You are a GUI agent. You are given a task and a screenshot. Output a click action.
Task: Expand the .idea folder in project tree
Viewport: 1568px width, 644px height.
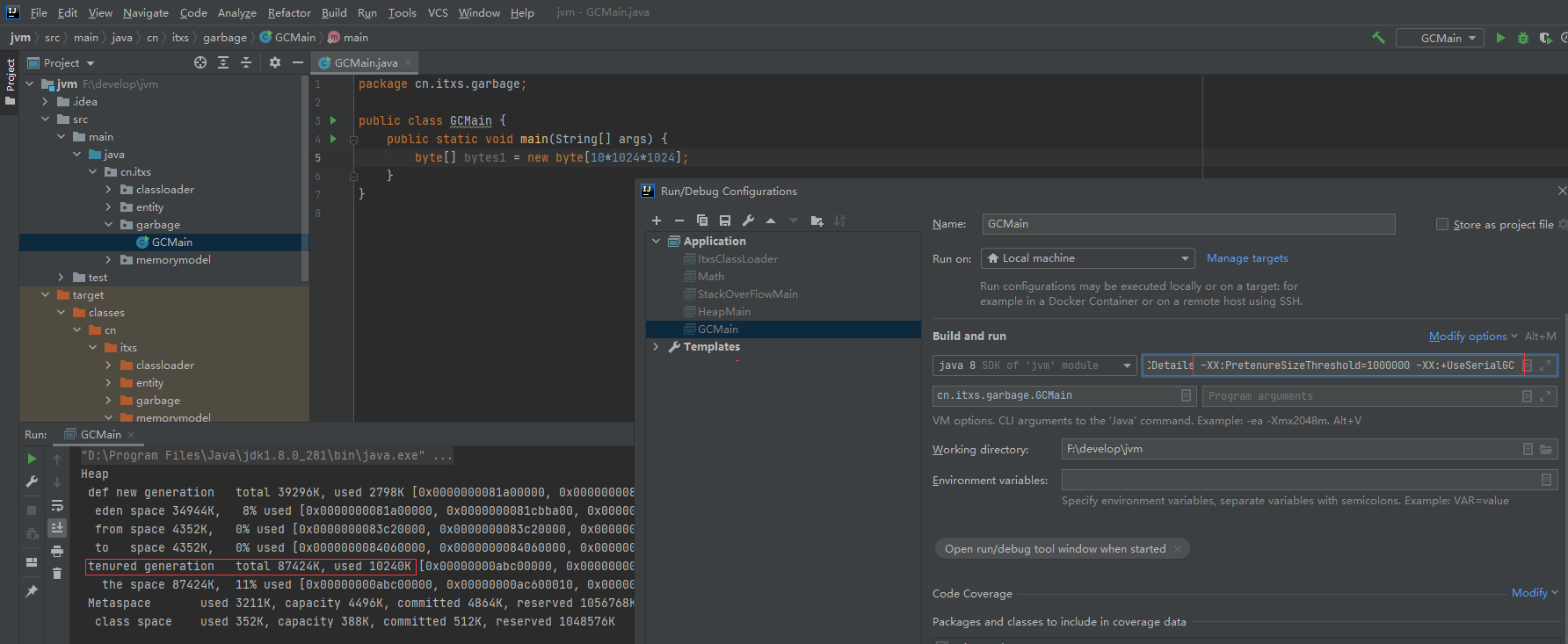(x=45, y=102)
